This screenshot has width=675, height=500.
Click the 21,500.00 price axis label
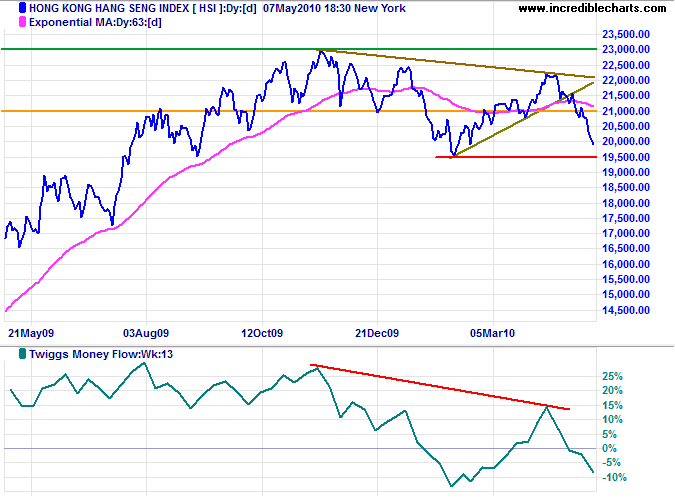click(625, 95)
